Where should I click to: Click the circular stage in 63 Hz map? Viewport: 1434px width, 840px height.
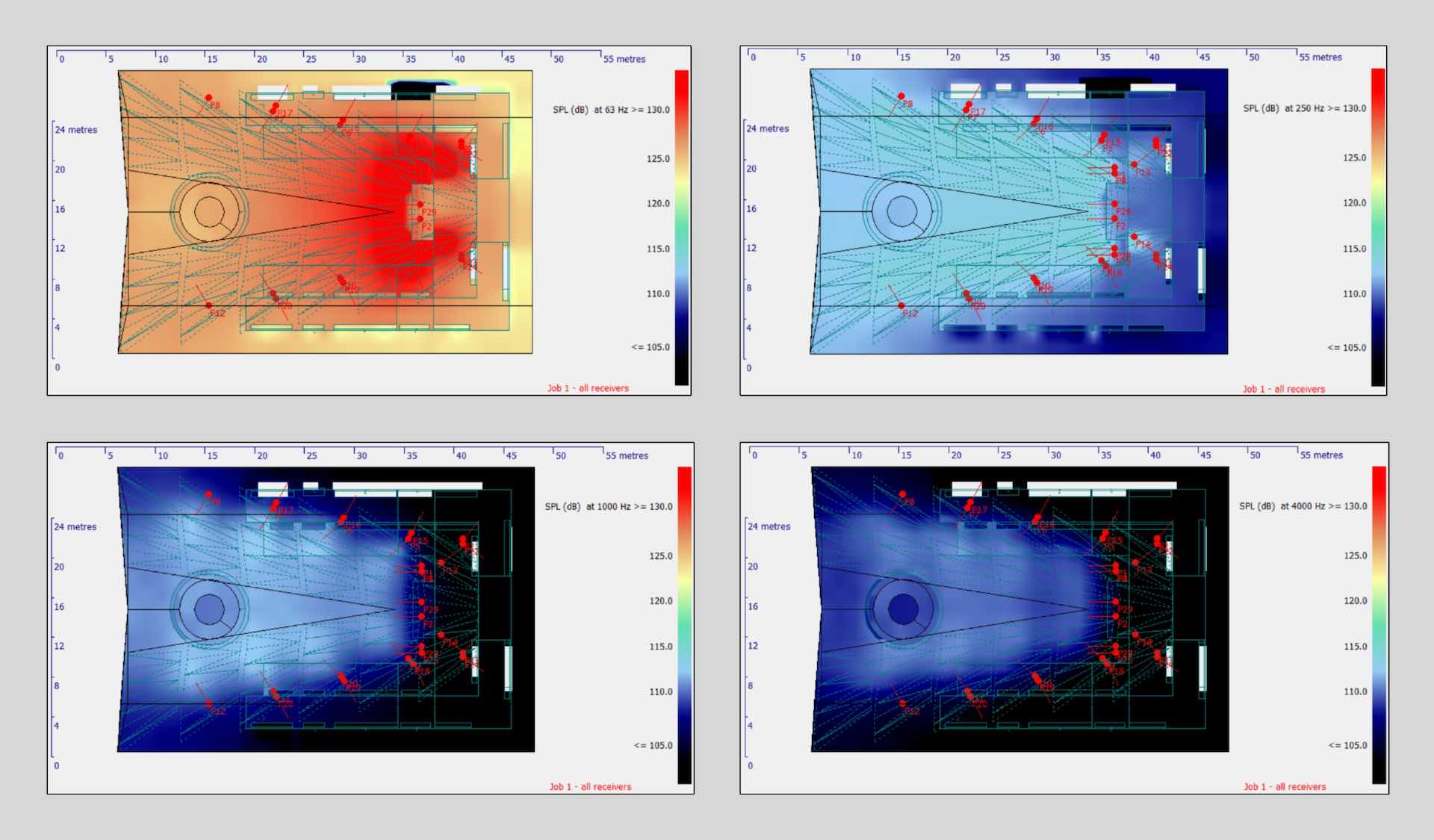(209, 212)
